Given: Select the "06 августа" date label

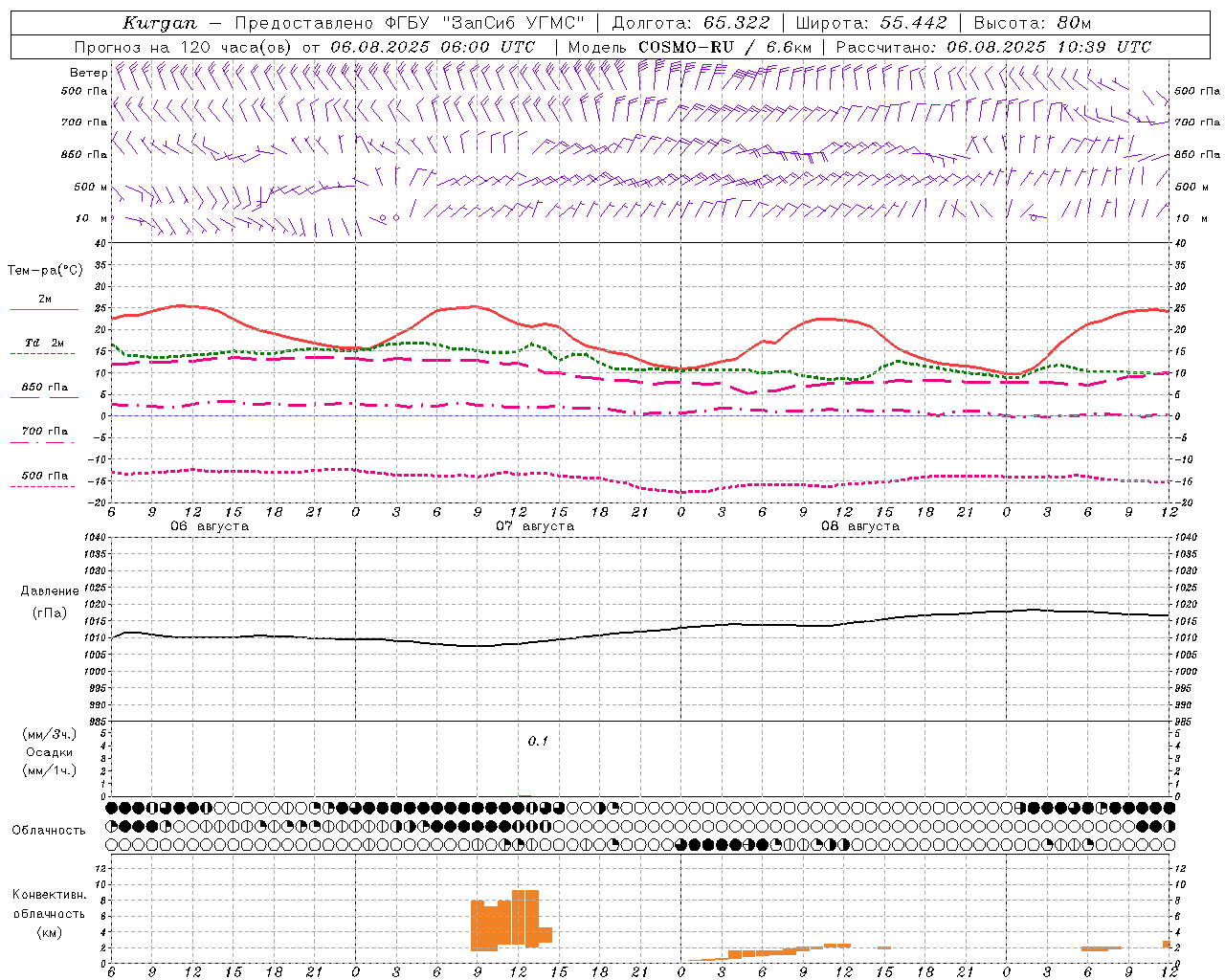Looking at the screenshot, I should click(x=210, y=526).
